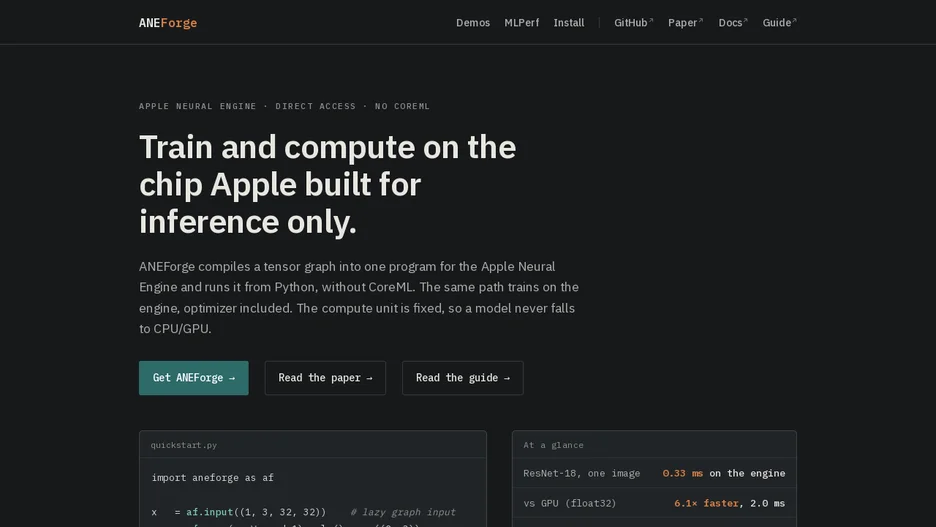Open the ANEForge logo home link
Screen dimensions: 936x527
click(x=168, y=23)
